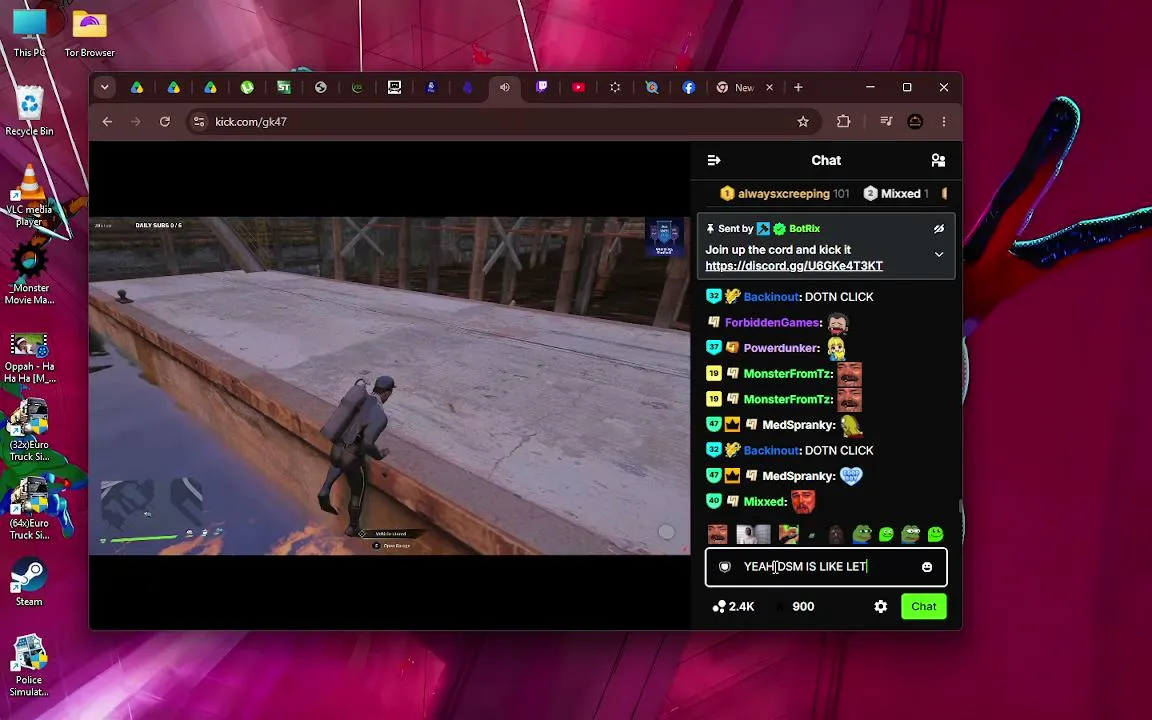This screenshot has height=720, width=1152.
Task: Switch to the YouTube browser tab
Action: pyautogui.click(x=578, y=87)
